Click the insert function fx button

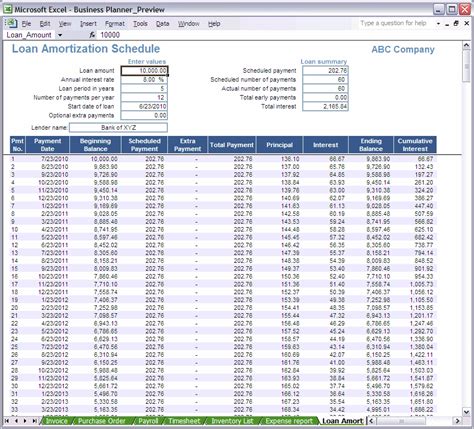tap(92, 35)
